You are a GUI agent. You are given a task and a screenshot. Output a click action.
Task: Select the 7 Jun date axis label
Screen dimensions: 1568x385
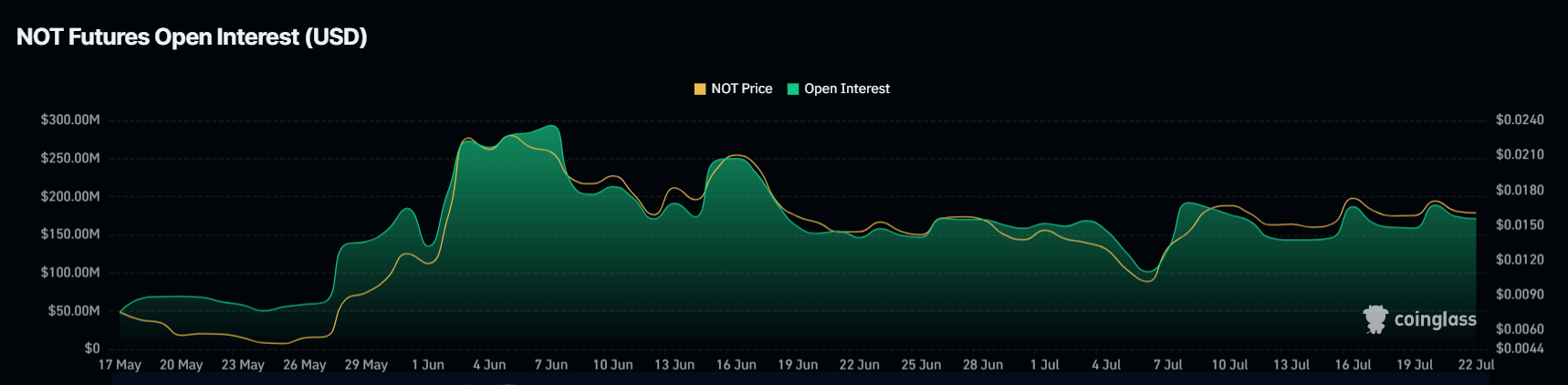coord(551,364)
